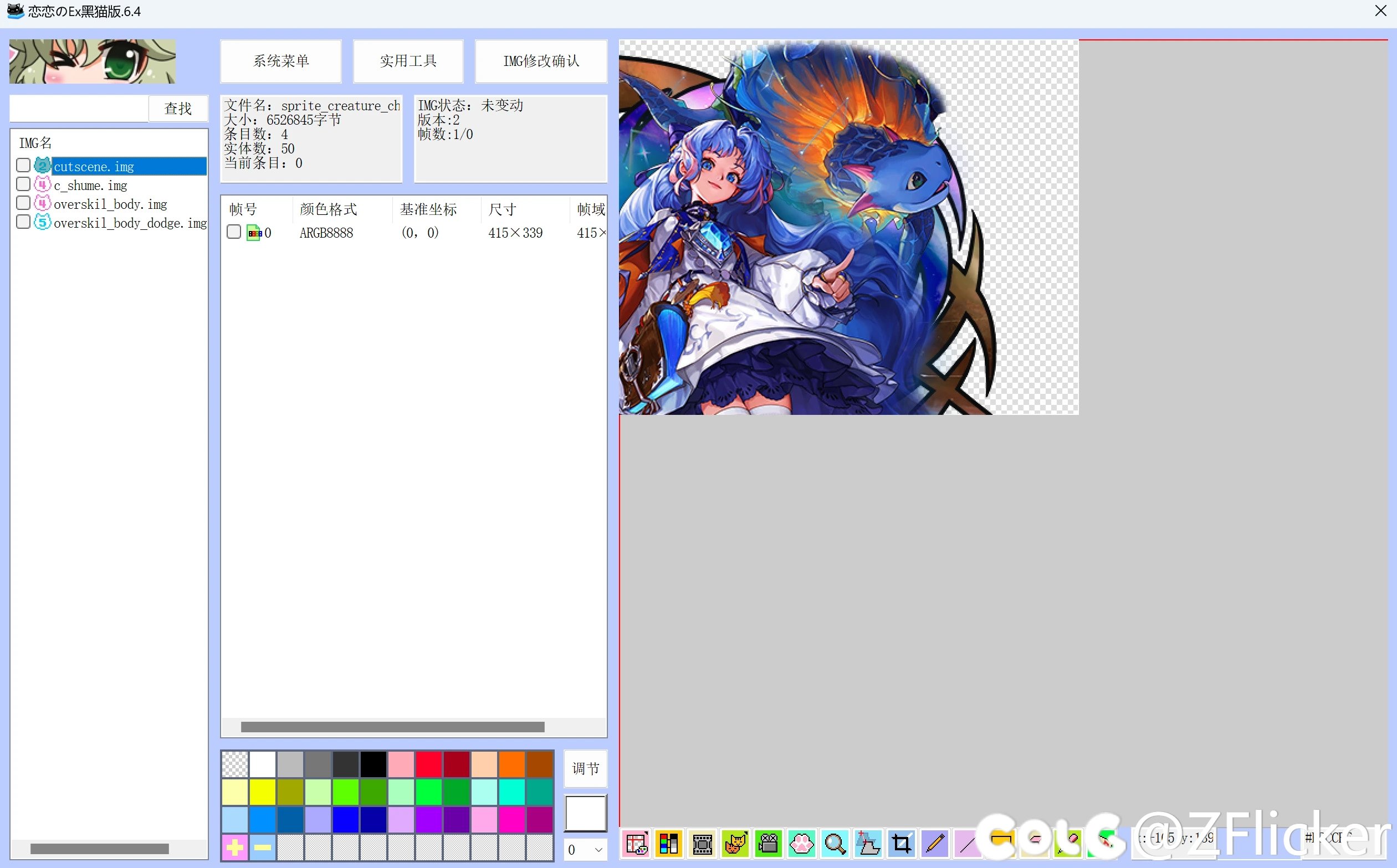Screen dimensions: 1397x868
Task: Open the 实用工具 utilities menu
Action: click(x=408, y=61)
